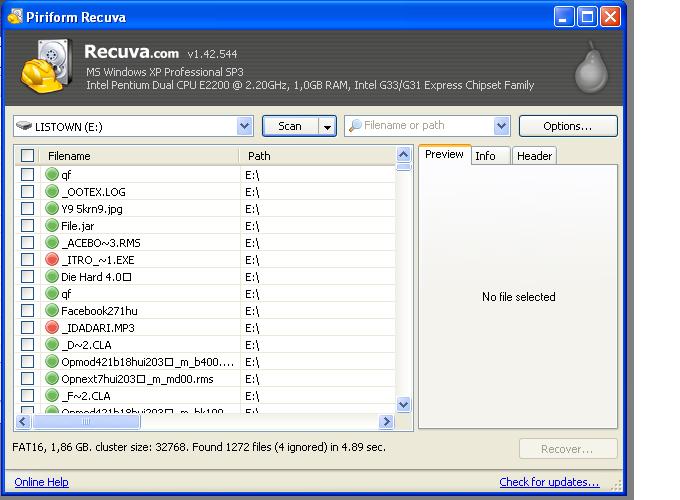Screen dimensions: 680x500
Task: Mark the _IDADARI.MP3 checkbox
Action: point(27,327)
